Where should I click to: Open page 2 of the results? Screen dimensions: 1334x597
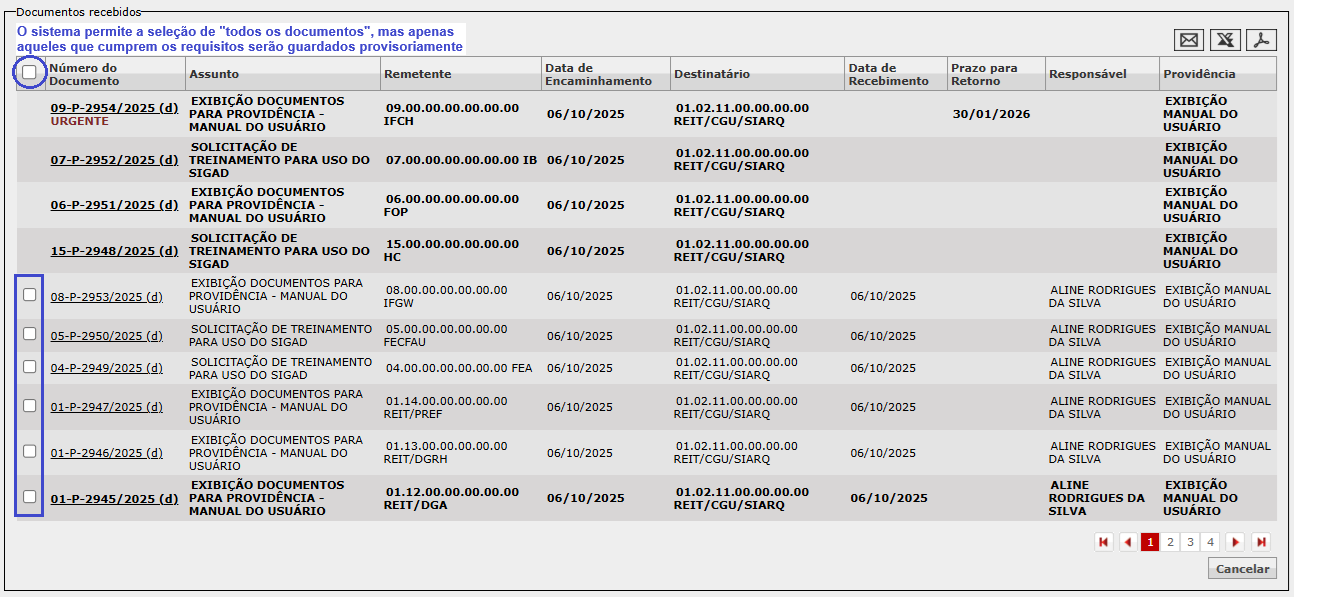click(1170, 542)
